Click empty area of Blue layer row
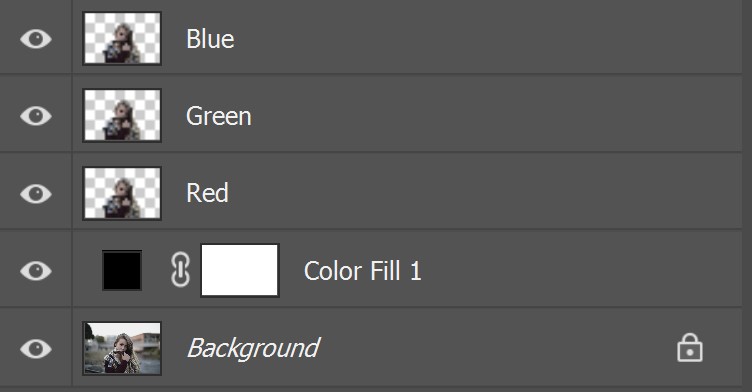This screenshot has height=392, width=752. [480, 38]
